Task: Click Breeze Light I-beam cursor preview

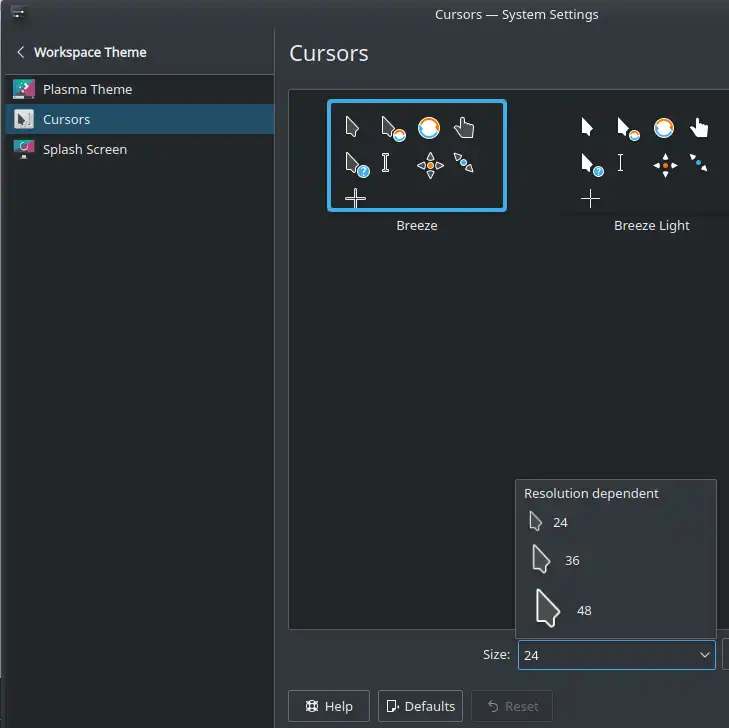Action: pyautogui.click(x=620, y=163)
